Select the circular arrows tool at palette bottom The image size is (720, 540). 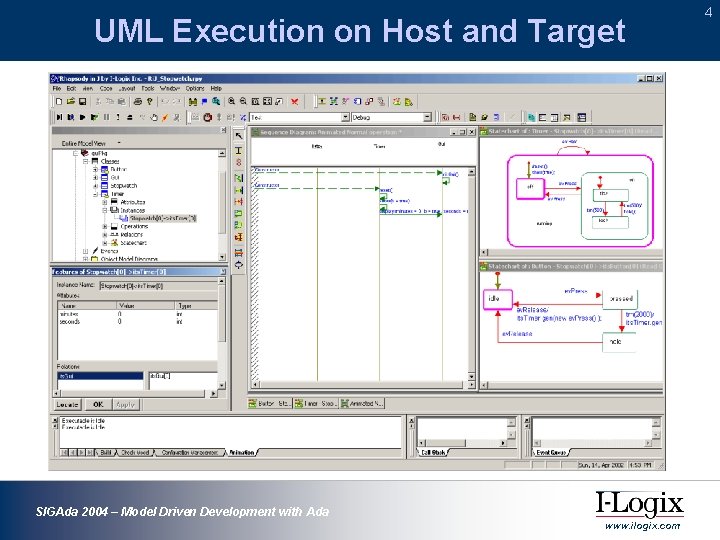(x=239, y=264)
